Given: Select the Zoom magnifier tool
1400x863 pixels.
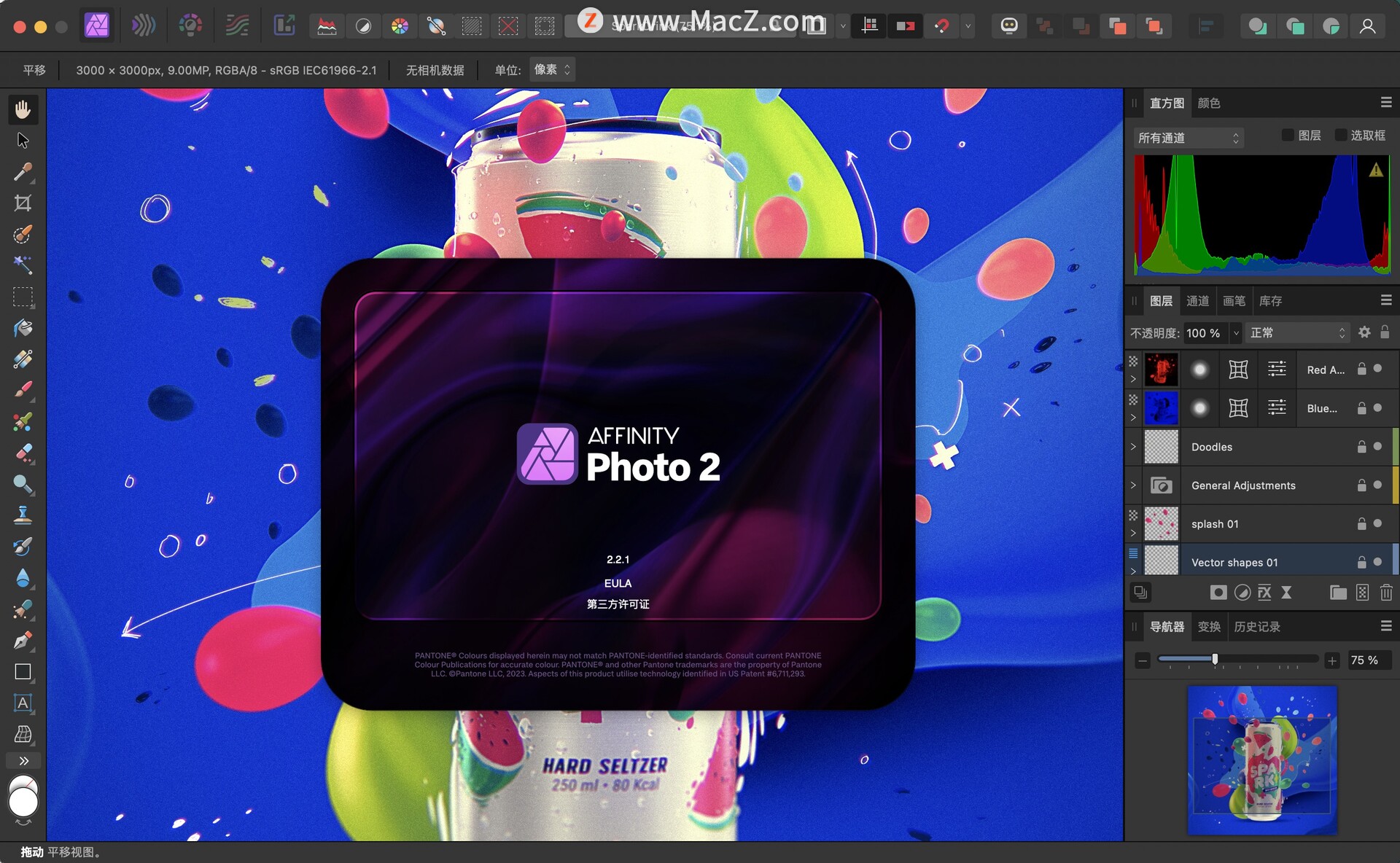Looking at the screenshot, I should tap(23, 484).
